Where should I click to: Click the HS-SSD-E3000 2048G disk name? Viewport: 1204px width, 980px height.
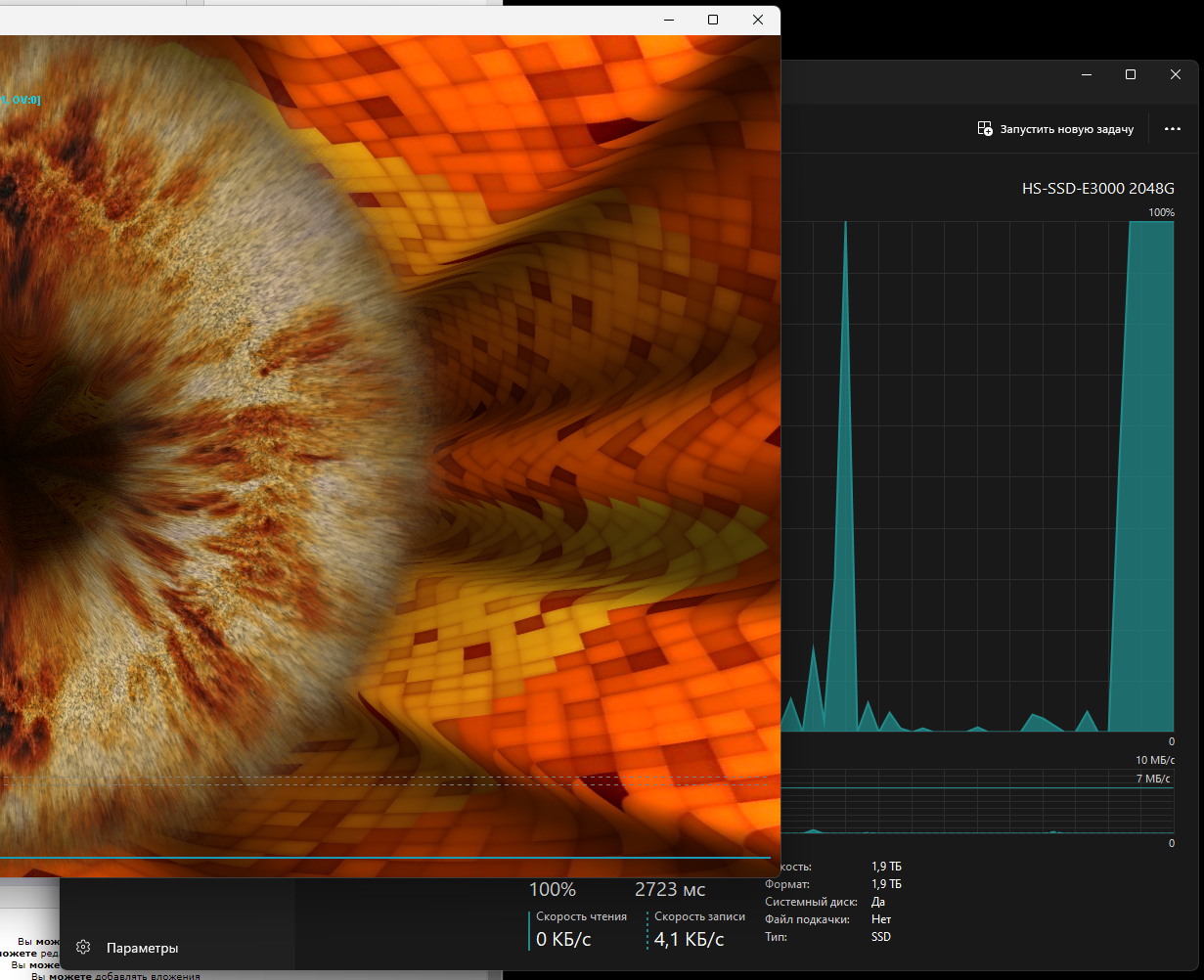click(1097, 189)
